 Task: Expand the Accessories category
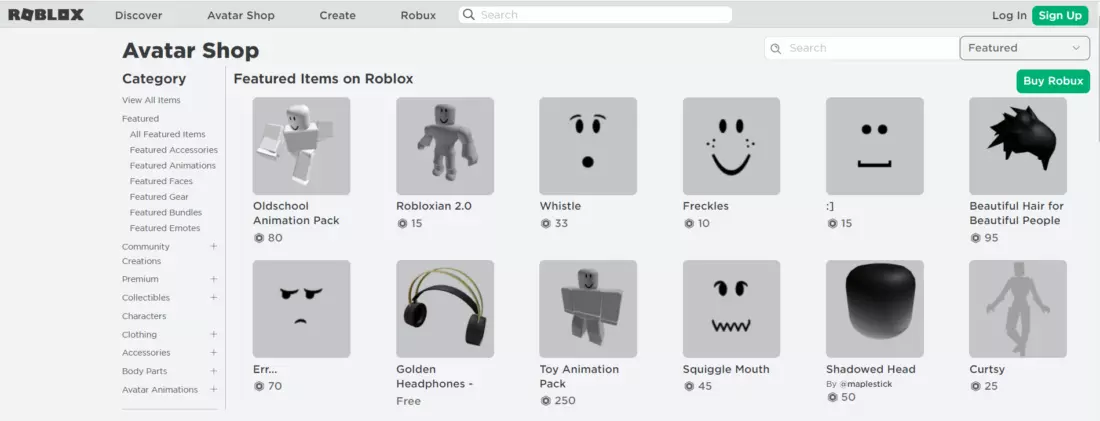214,352
